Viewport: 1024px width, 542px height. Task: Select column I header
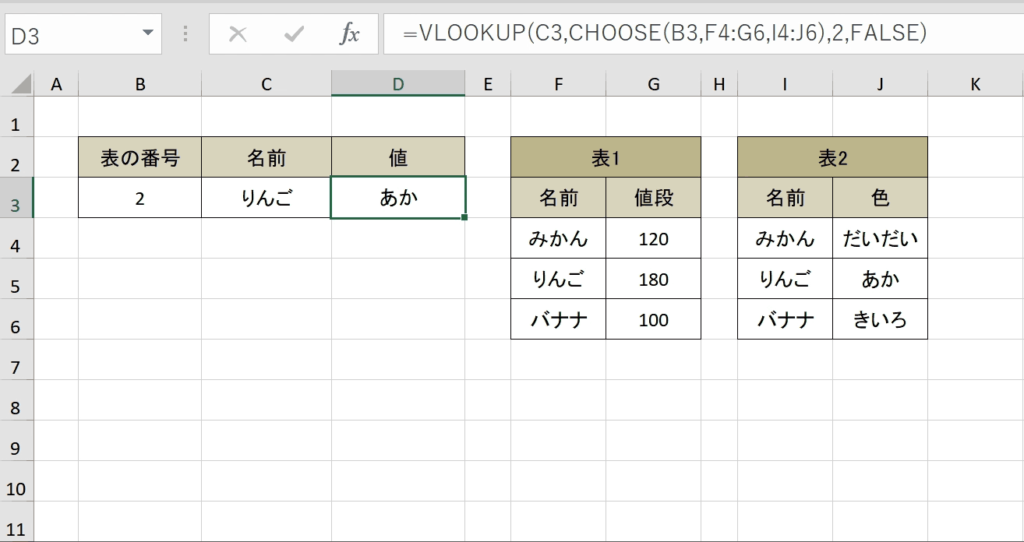tap(785, 84)
